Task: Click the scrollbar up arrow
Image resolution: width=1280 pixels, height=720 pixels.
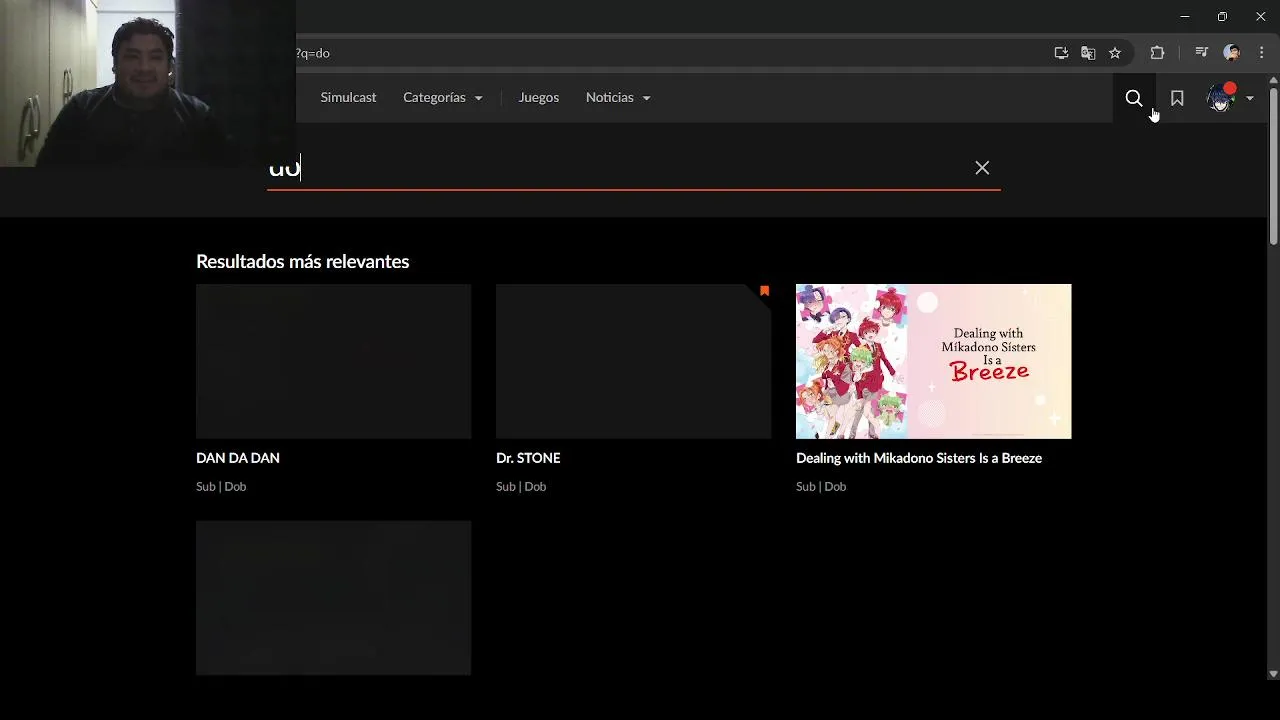Action: [1273, 81]
